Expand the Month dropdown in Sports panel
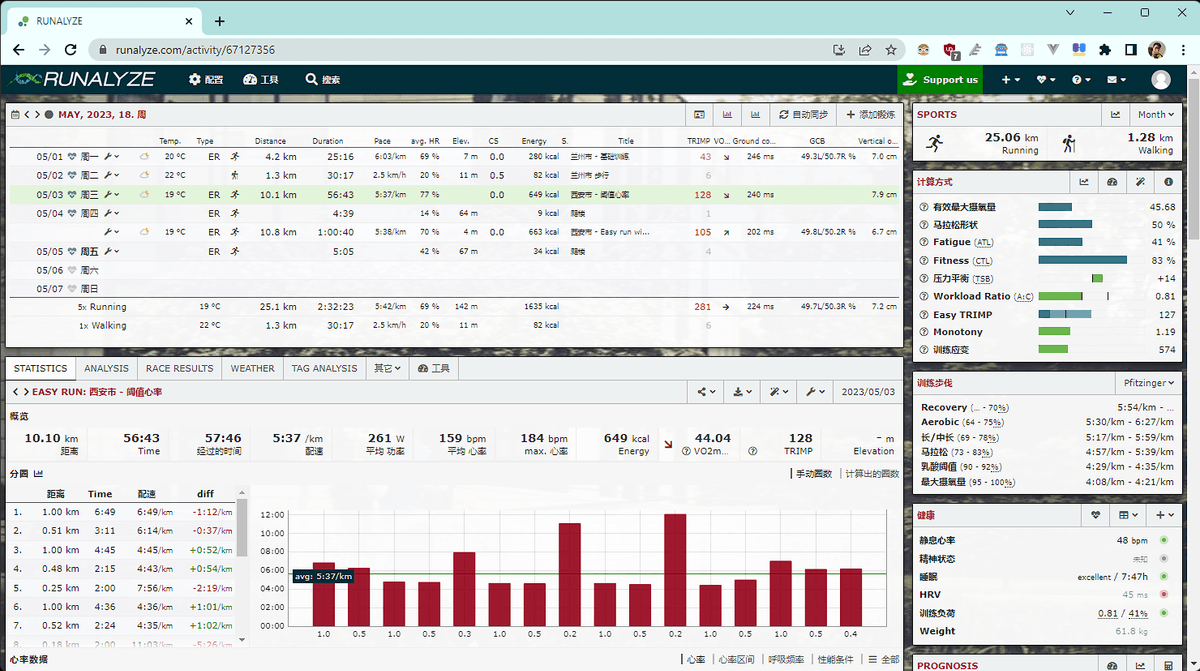The image size is (1200, 671). tap(1156, 115)
